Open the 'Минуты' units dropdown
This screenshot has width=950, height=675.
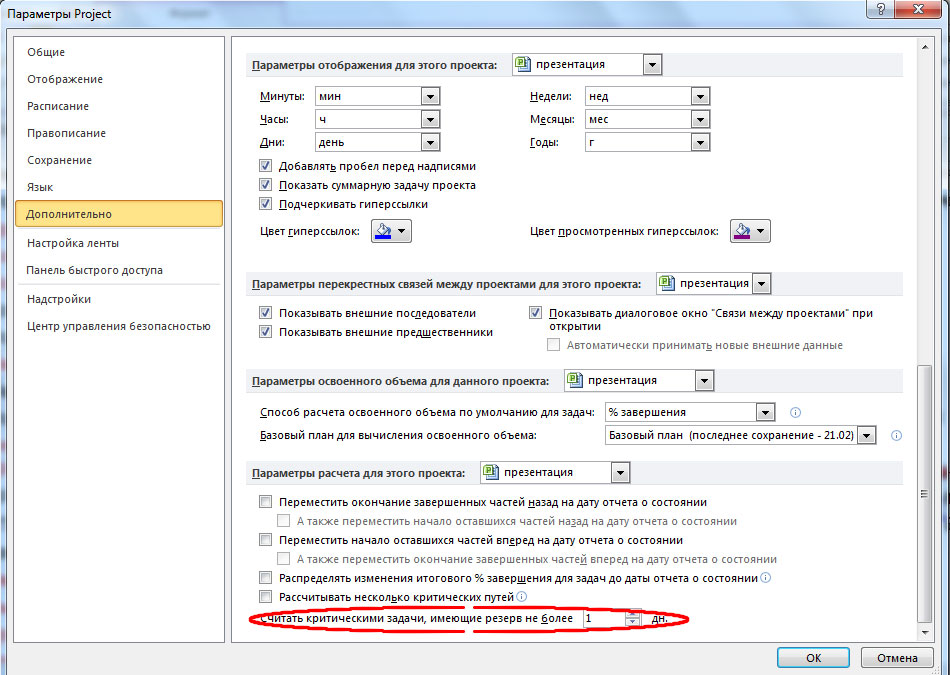pos(430,96)
